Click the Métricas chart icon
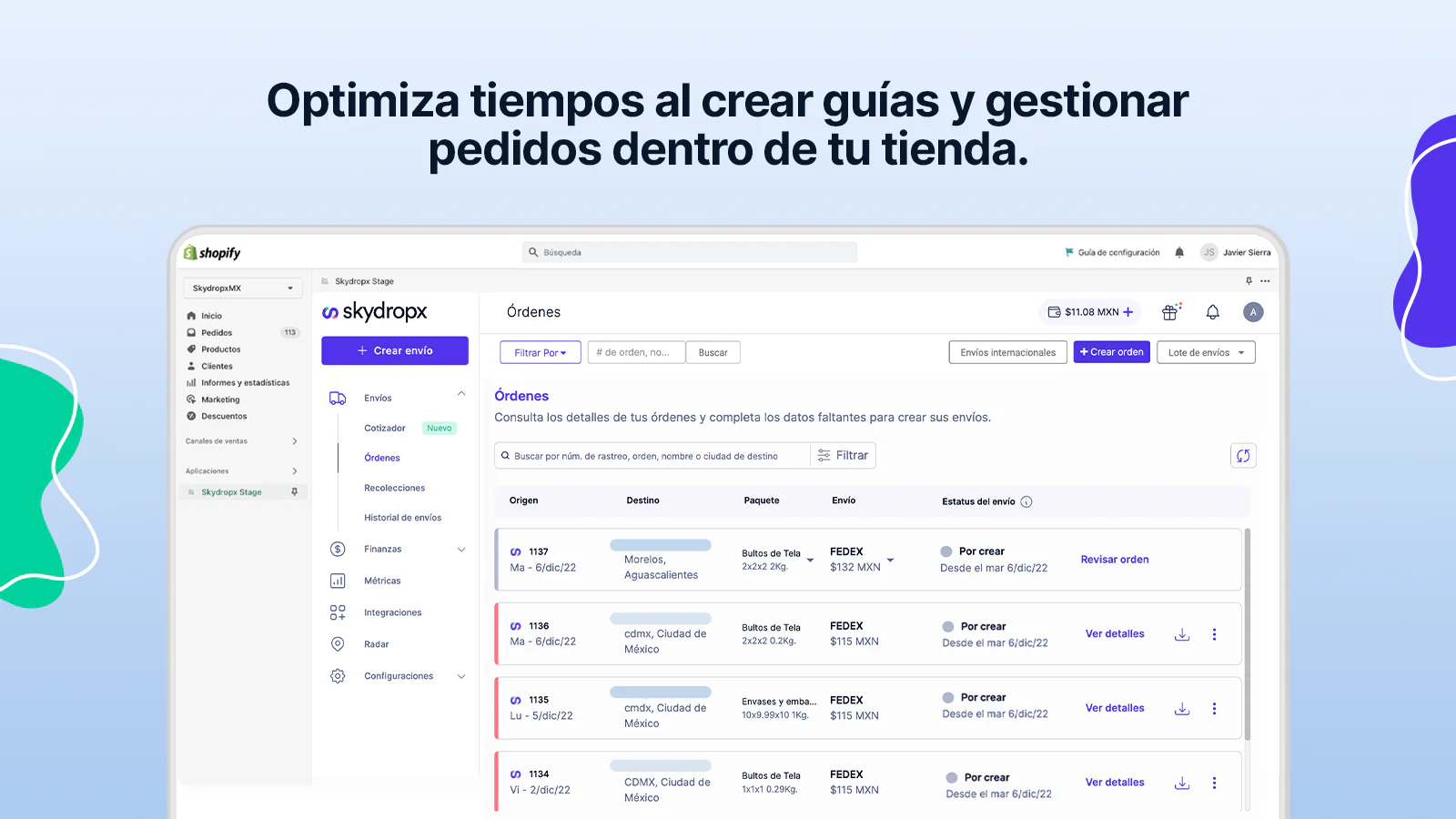 [338, 581]
